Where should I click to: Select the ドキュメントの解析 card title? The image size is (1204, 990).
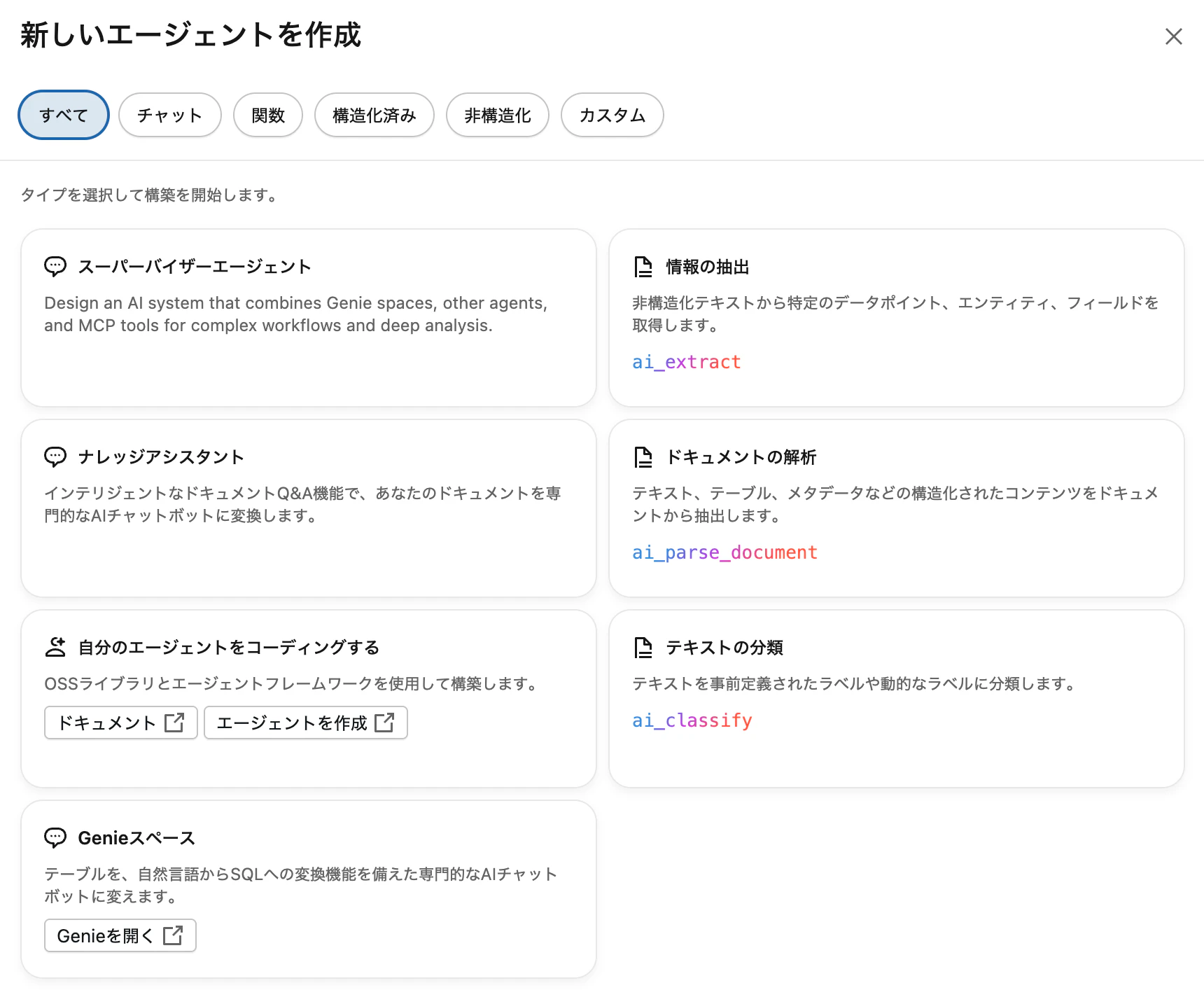point(741,457)
